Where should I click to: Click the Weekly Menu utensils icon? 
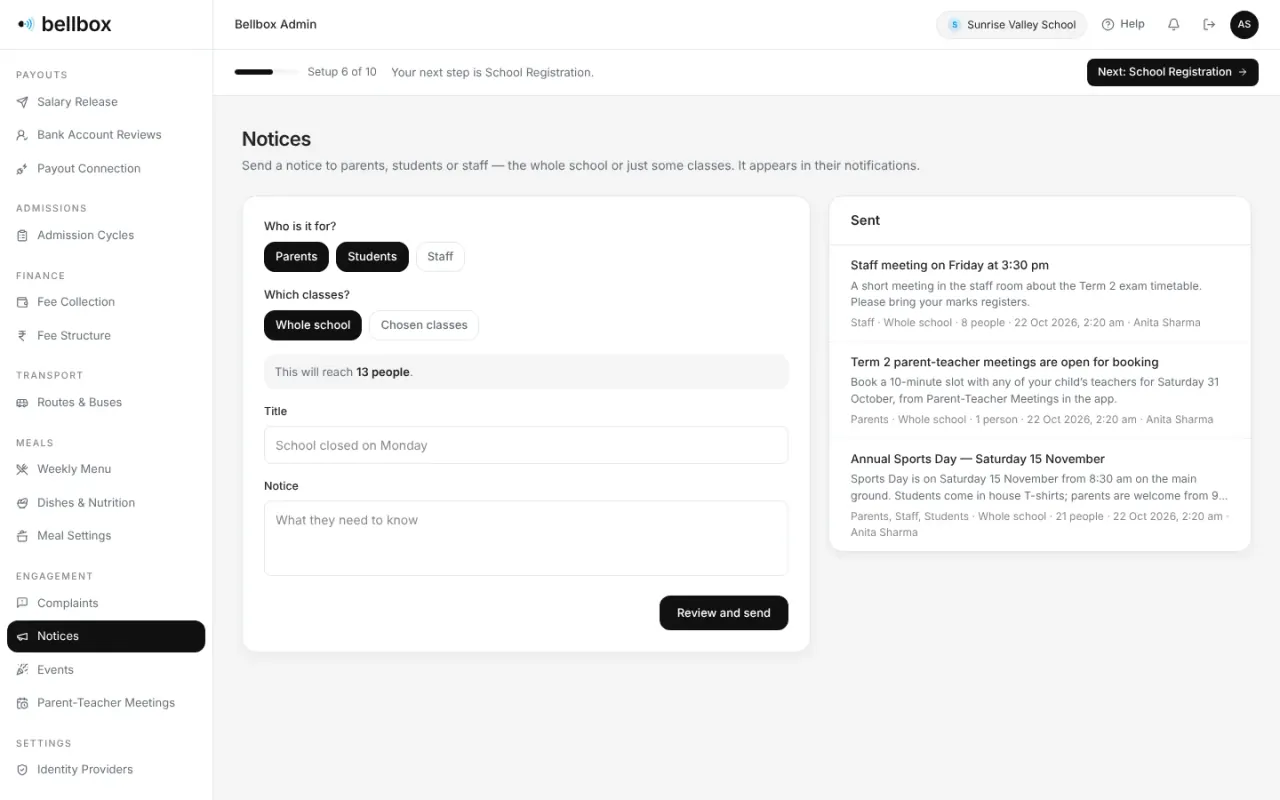click(x=22, y=469)
